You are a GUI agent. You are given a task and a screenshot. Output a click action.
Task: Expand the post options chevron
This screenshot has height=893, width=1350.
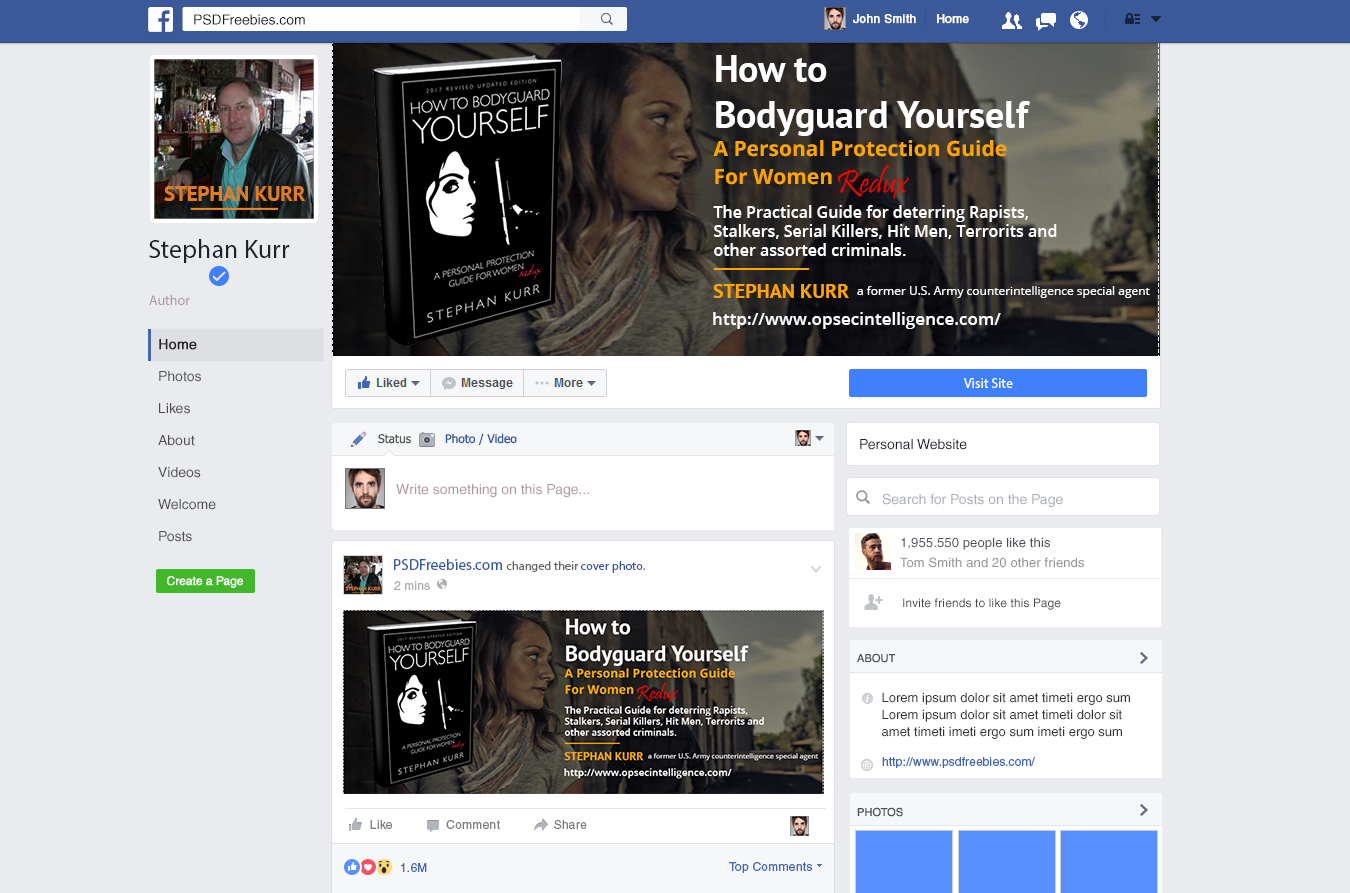point(816,569)
